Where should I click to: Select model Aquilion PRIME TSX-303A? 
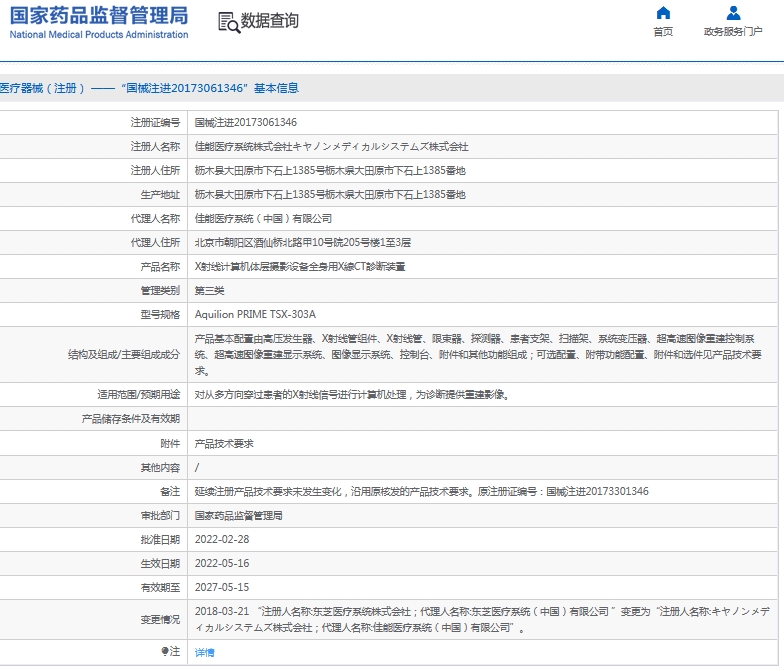(x=255, y=314)
